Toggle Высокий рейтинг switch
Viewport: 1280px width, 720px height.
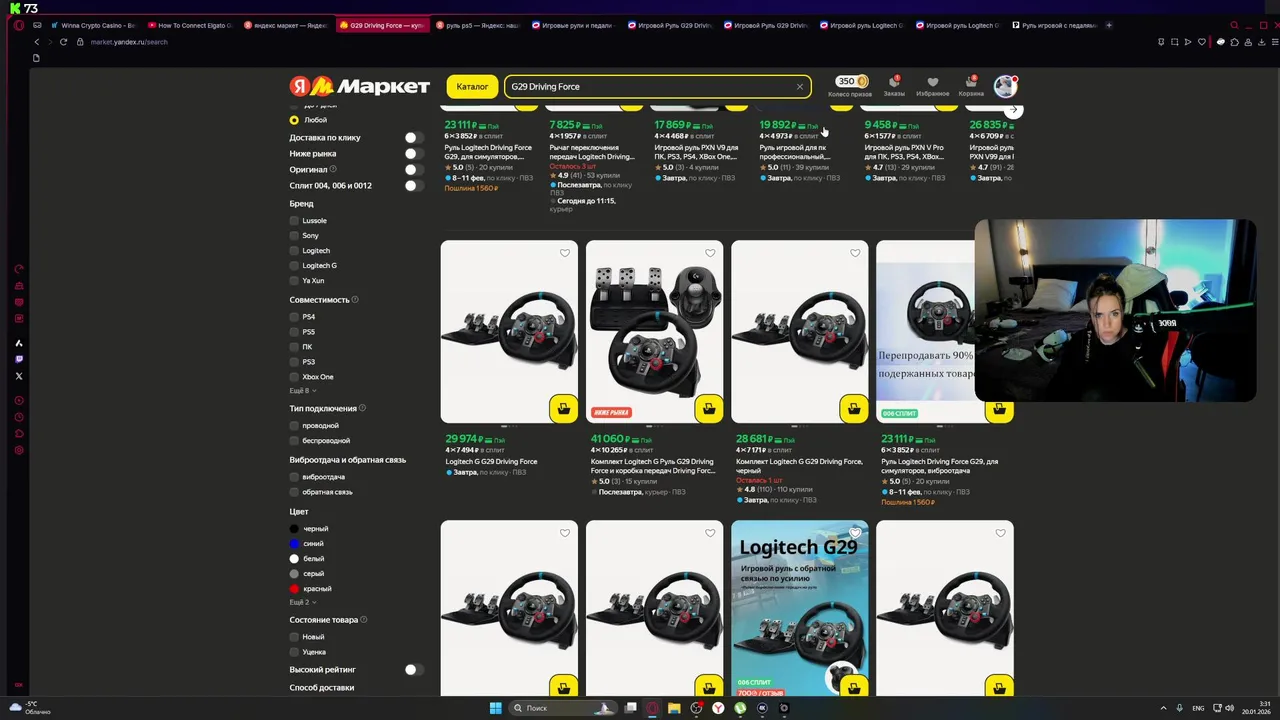[x=413, y=670]
